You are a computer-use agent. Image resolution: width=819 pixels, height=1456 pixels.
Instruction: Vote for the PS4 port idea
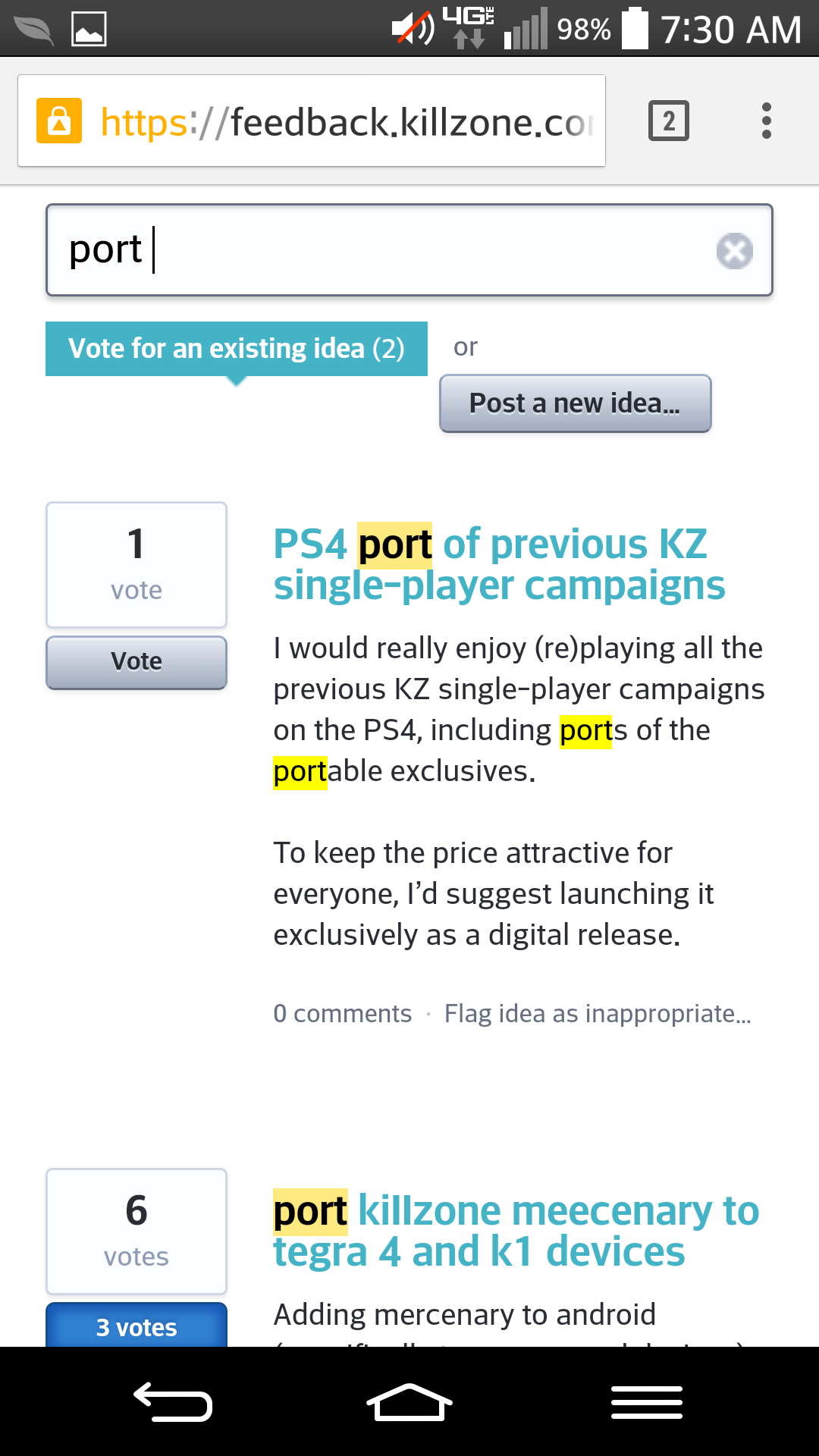tap(136, 662)
